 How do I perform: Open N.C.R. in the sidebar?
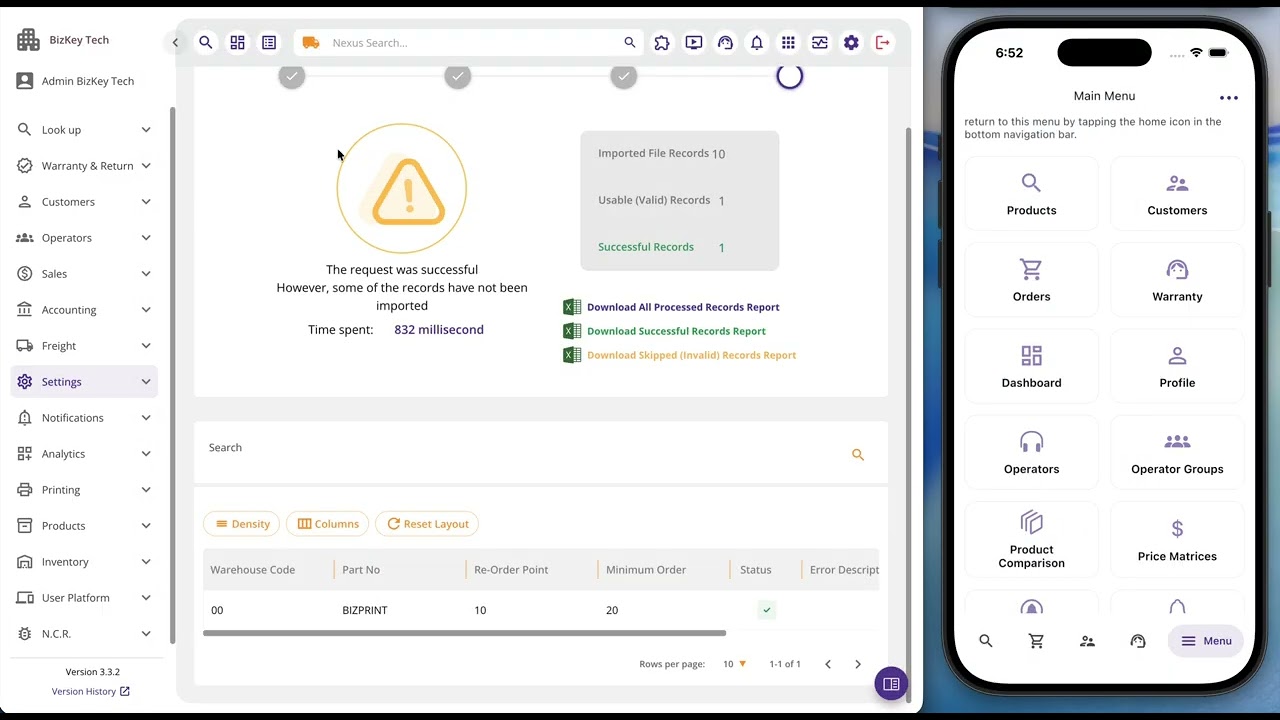(x=85, y=634)
